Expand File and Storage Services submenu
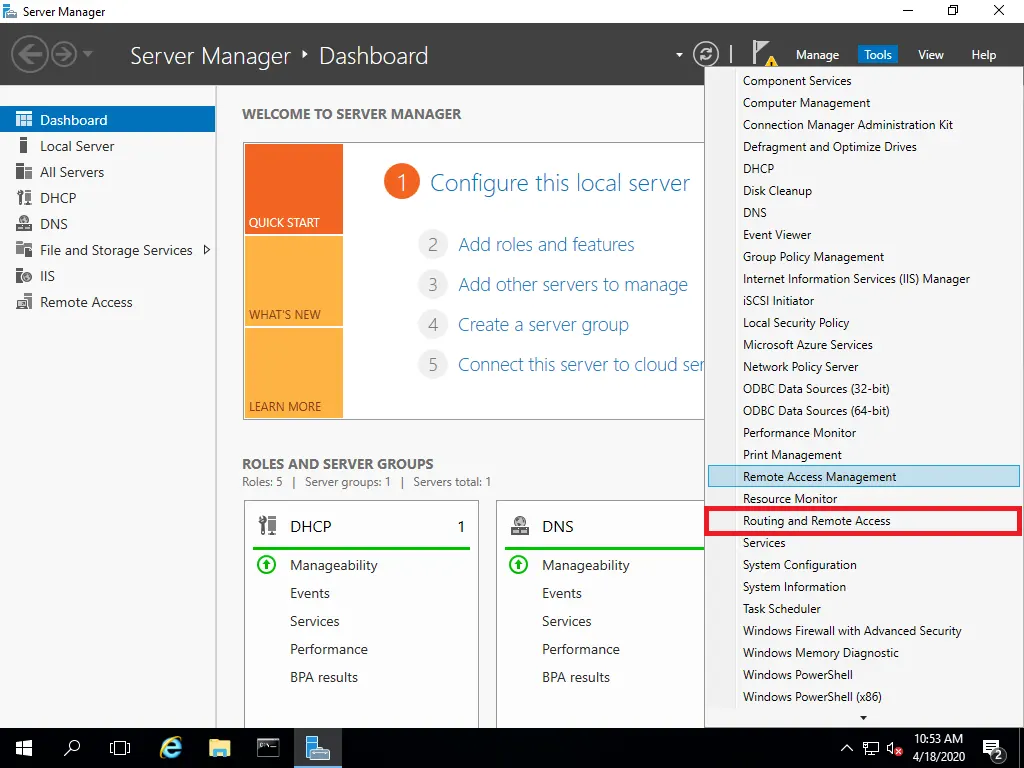Screen dimensions: 1024x768 pyautogui.click(x=207, y=249)
